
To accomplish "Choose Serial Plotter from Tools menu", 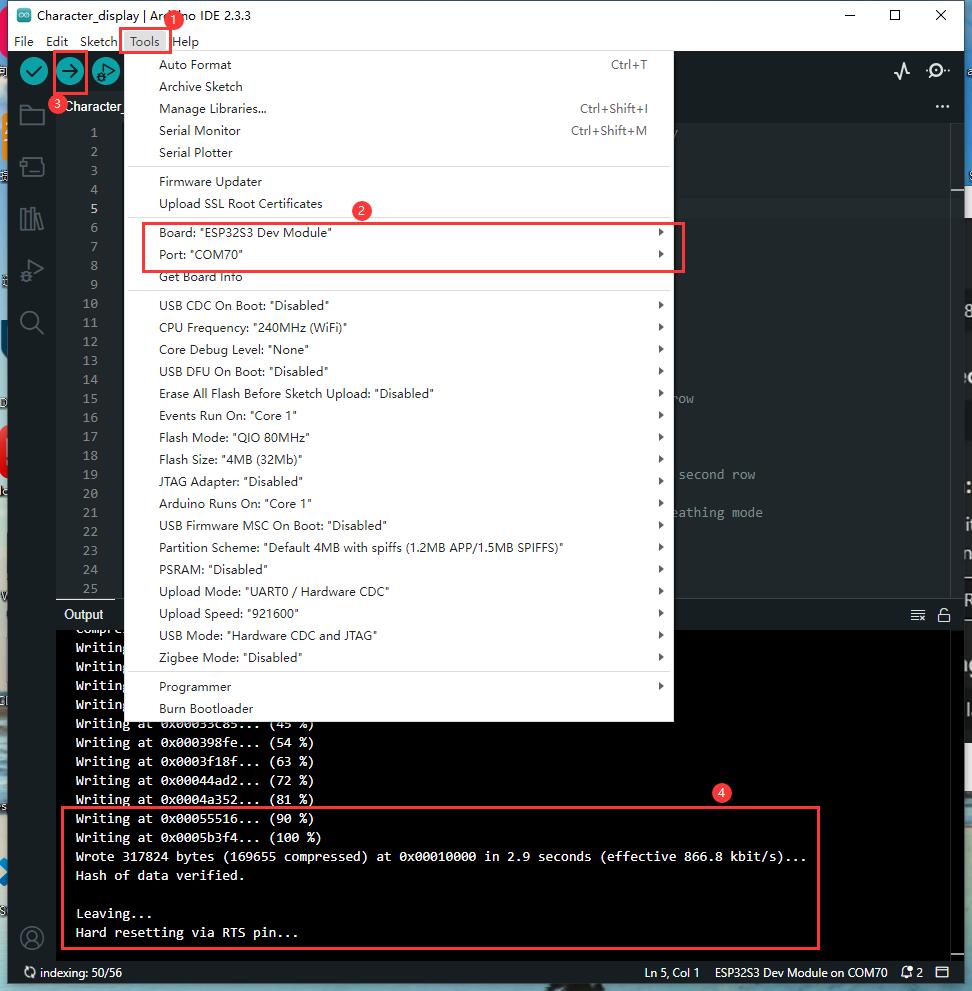I will click(399, 153).
